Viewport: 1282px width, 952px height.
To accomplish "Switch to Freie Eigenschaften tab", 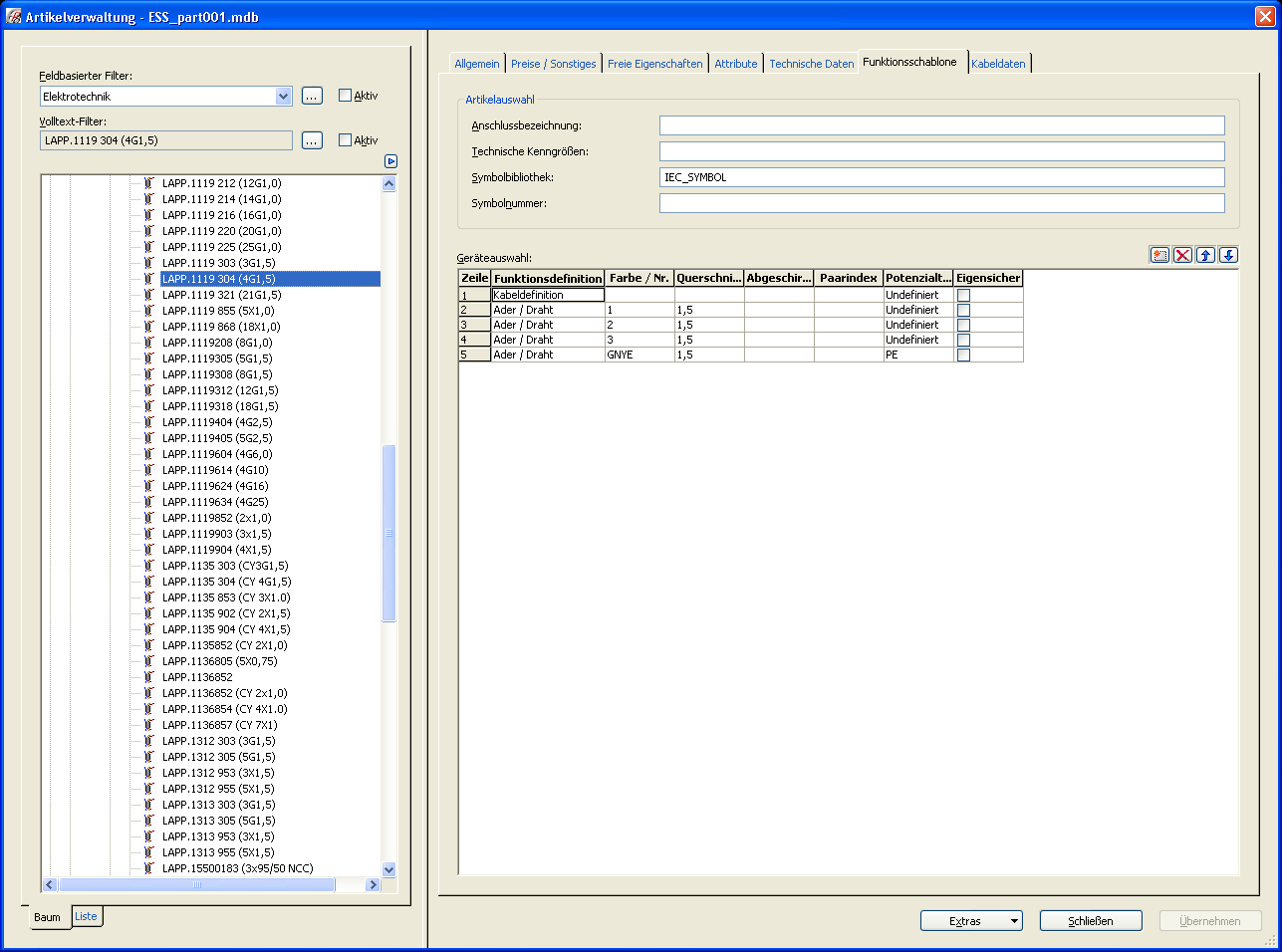I will 654,64.
